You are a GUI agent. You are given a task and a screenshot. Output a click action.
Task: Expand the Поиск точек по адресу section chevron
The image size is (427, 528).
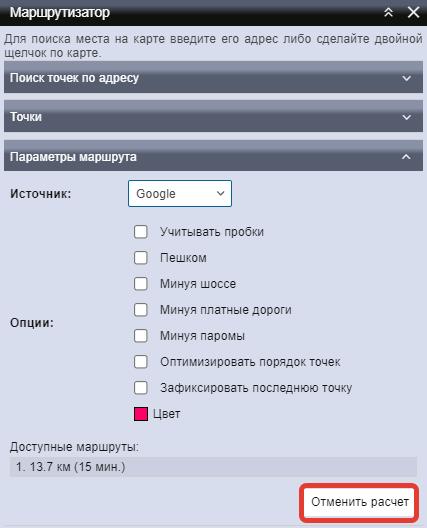(x=406, y=78)
